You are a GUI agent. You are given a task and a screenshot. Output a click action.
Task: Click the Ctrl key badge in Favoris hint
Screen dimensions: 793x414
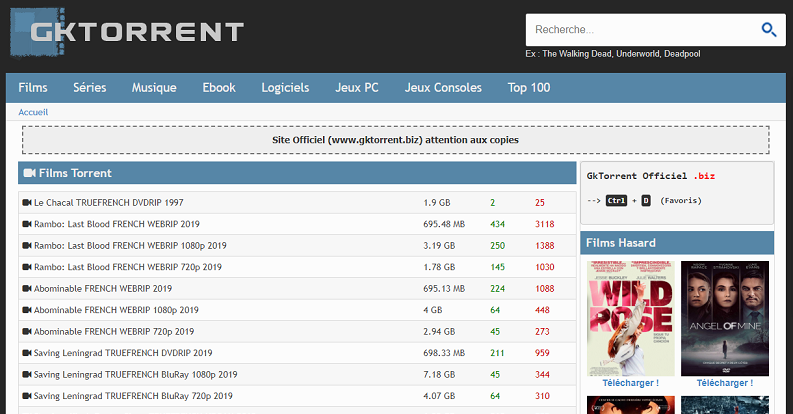(x=616, y=201)
